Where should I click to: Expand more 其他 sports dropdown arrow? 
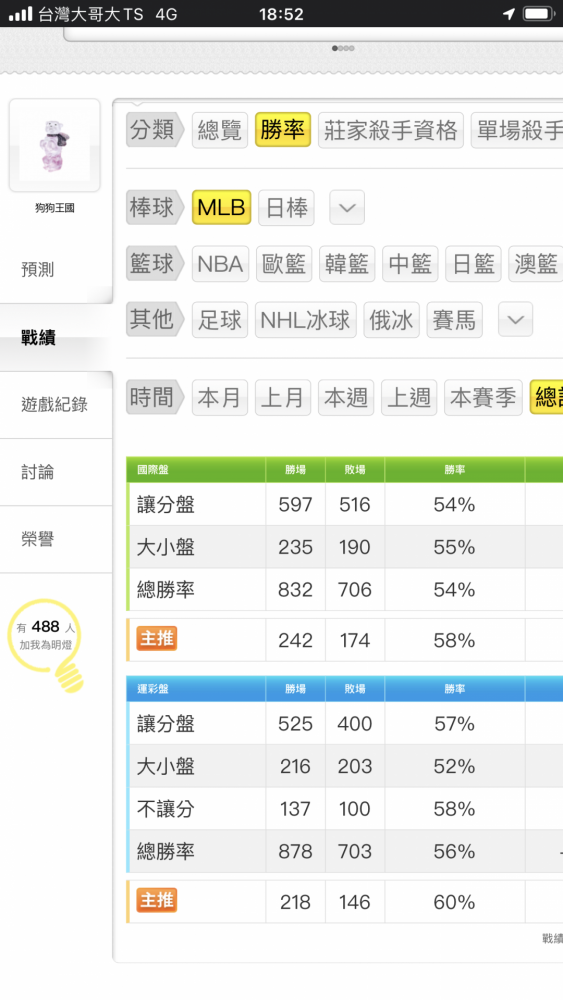[x=515, y=320]
